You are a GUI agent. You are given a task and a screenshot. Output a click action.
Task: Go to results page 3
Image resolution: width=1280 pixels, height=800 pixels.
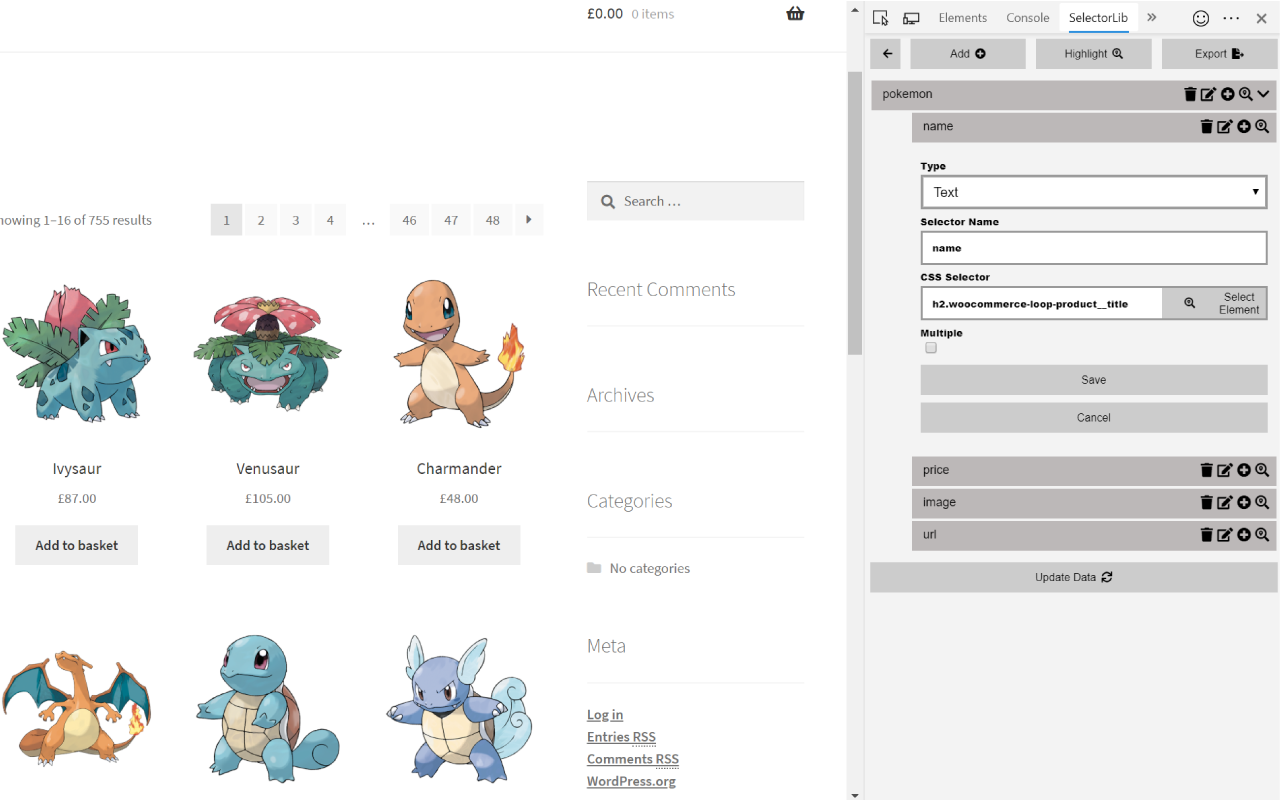pyautogui.click(x=295, y=220)
